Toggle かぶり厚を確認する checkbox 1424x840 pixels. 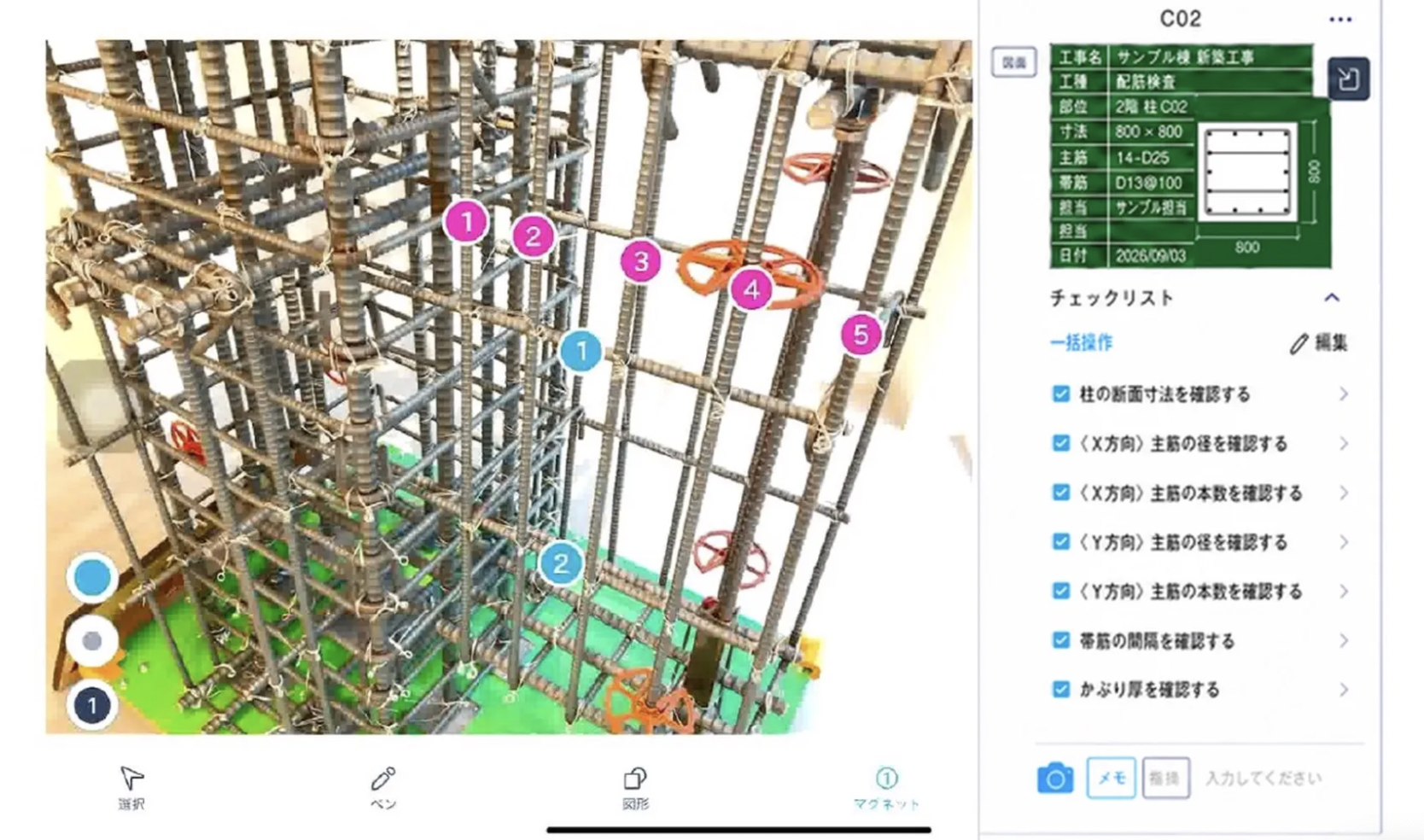click(1060, 689)
